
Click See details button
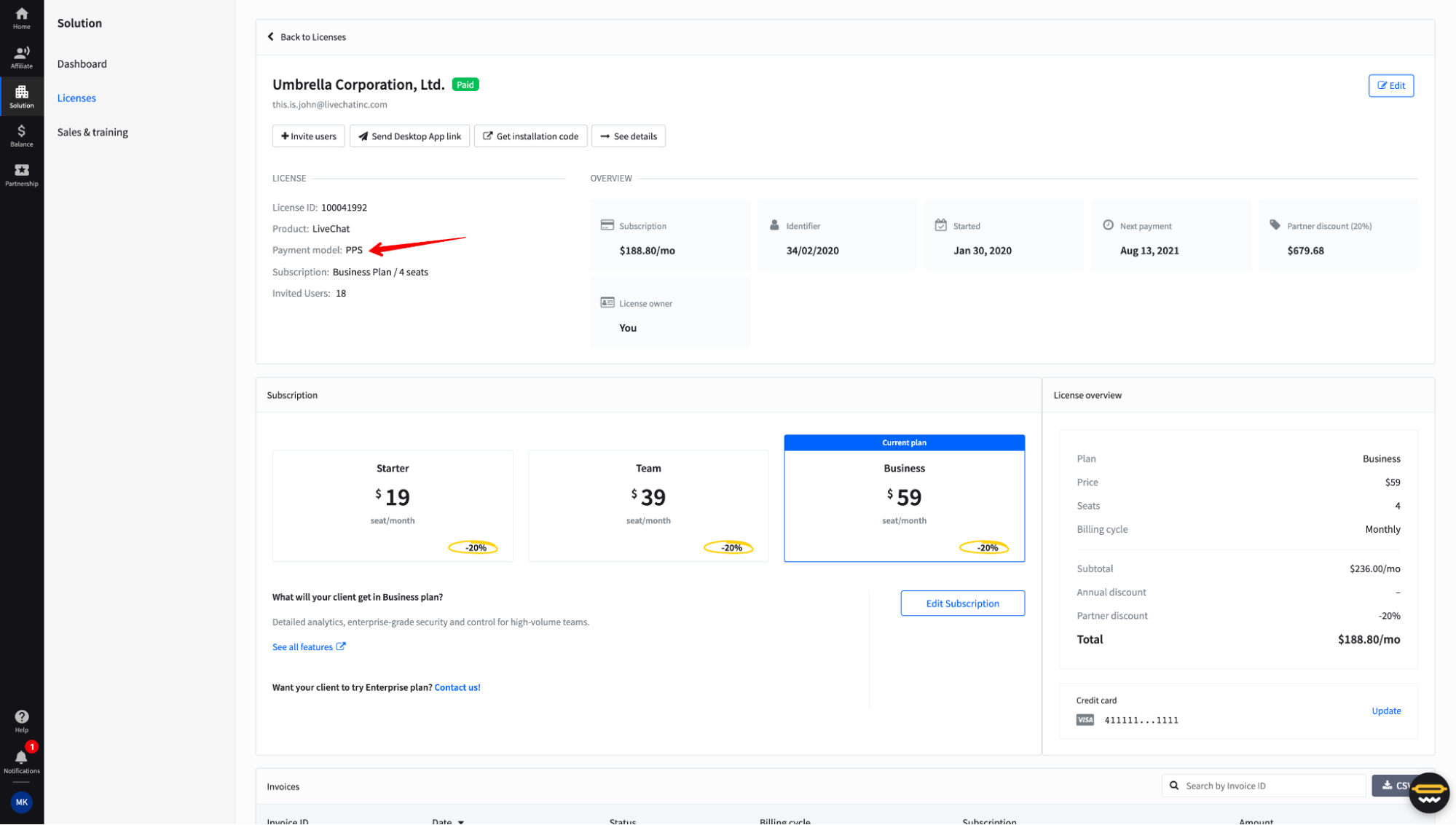pyautogui.click(x=628, y=136)
